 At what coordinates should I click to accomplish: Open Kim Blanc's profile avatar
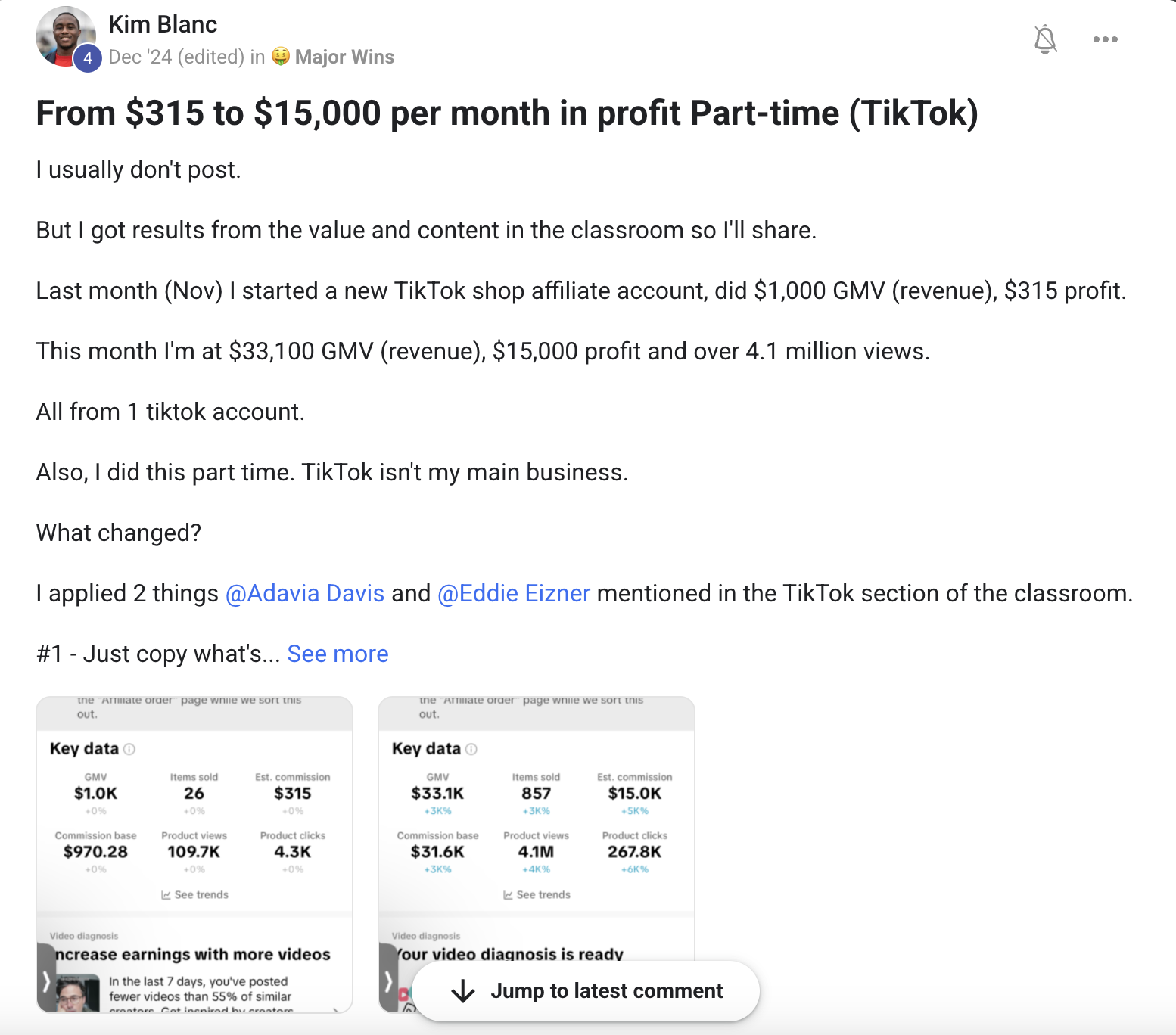click(x=66, y=37)
